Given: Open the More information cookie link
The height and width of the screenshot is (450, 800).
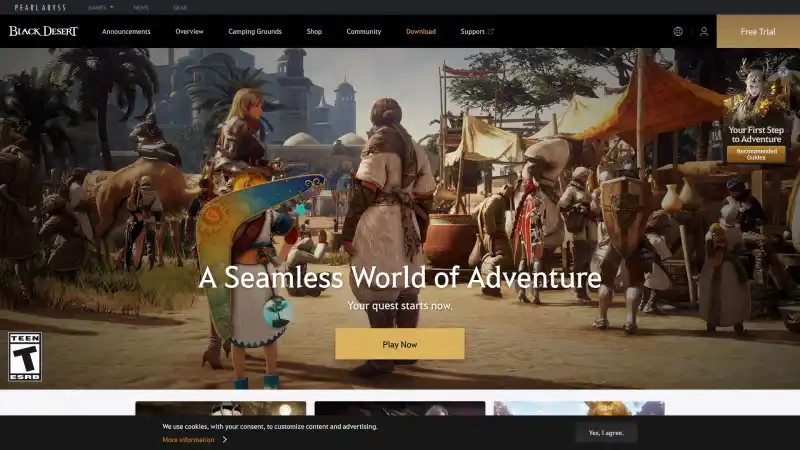Looking at the screenshot, I should pos(188,439).
